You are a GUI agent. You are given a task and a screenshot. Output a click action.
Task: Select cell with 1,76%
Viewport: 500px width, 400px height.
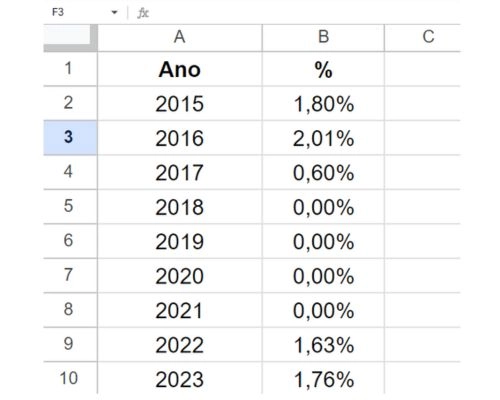[x=323, y=378]
